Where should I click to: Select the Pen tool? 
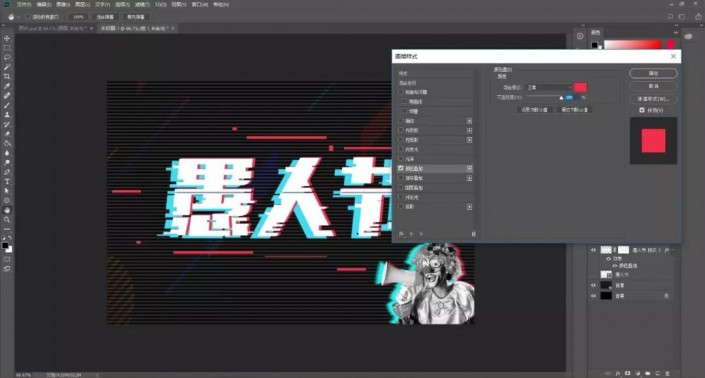tap(7, 172)
